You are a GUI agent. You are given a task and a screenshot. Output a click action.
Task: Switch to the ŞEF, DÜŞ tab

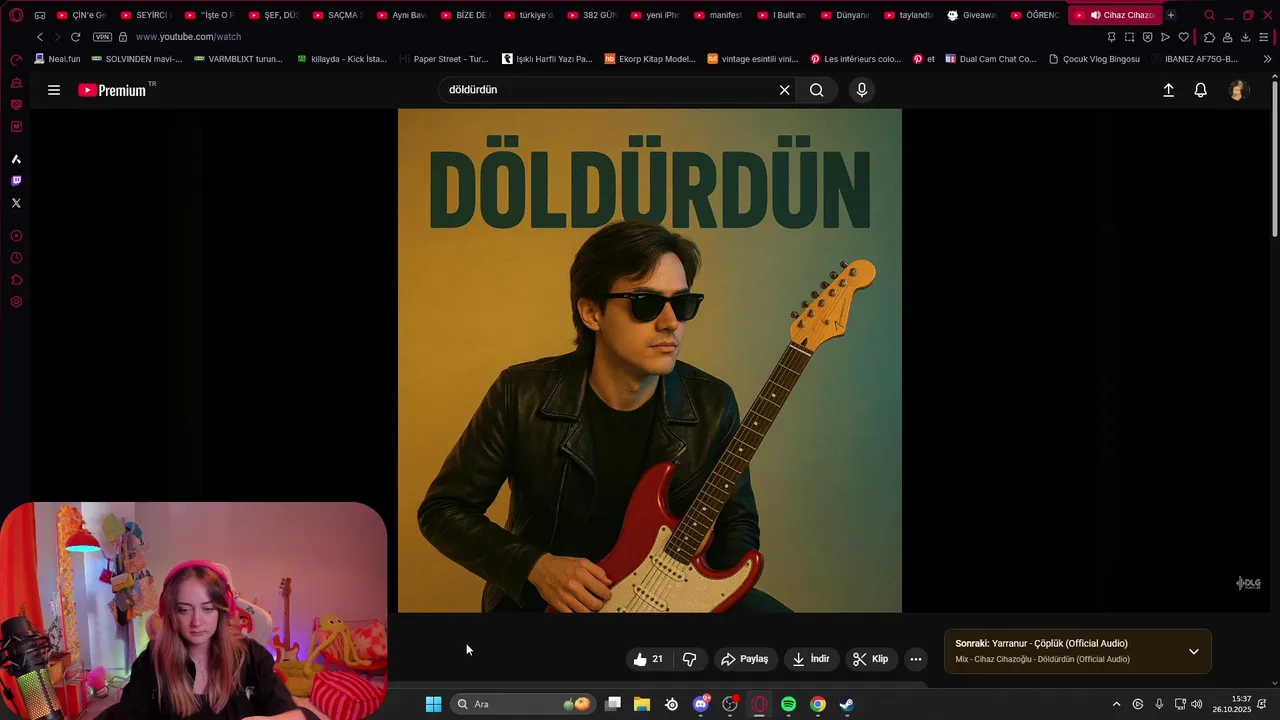[x=273, y=15]
